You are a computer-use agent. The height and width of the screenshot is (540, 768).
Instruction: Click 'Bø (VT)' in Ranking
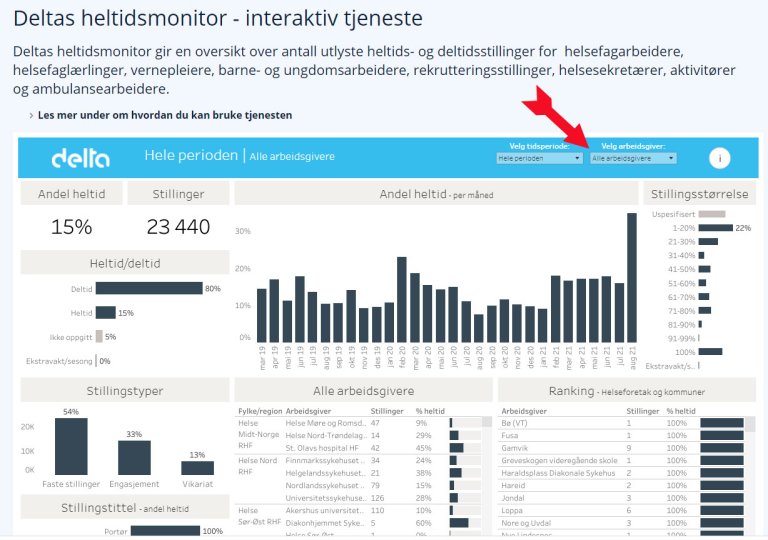[x=514, y=423]
